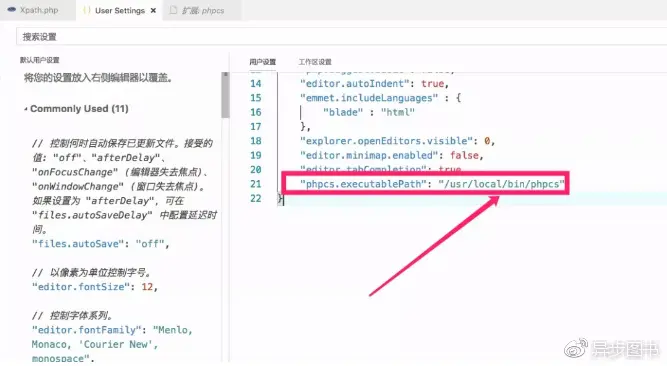Click the PHP file icon on Xpath.php tab
This screenshot has height=366, width=667.
[11, 9]
